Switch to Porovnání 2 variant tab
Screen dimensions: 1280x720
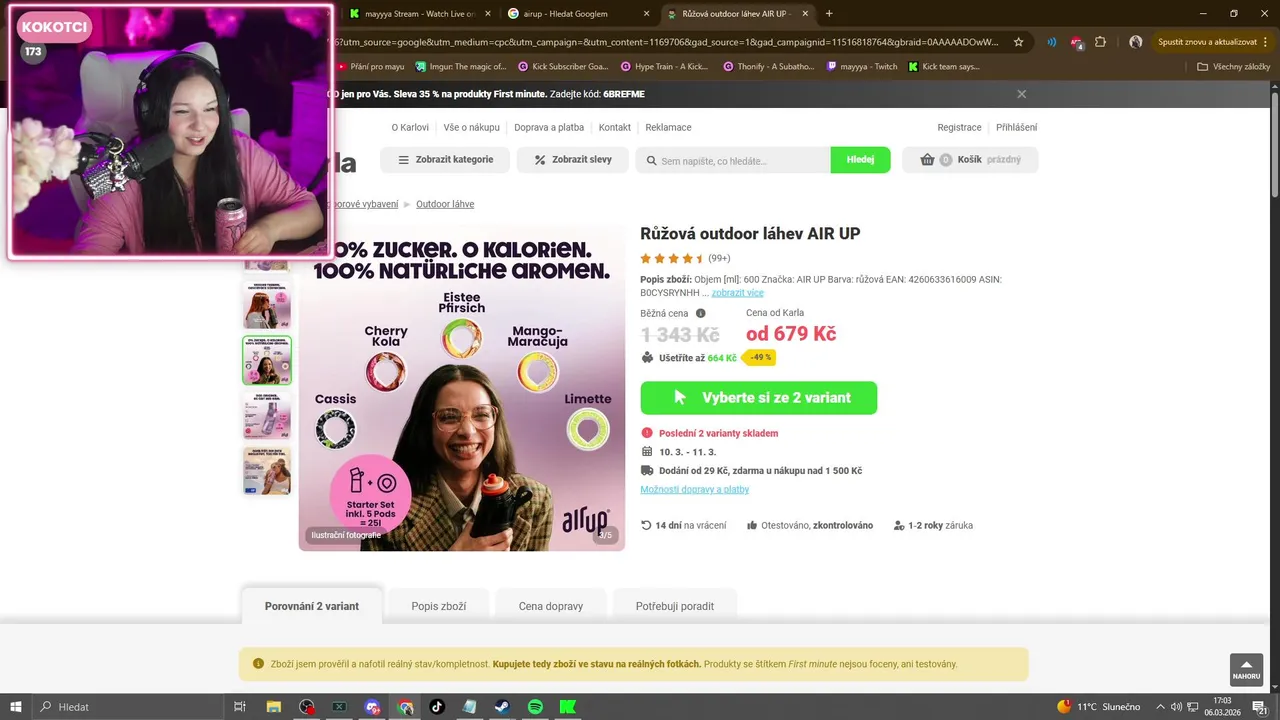[x=312, y=606]
